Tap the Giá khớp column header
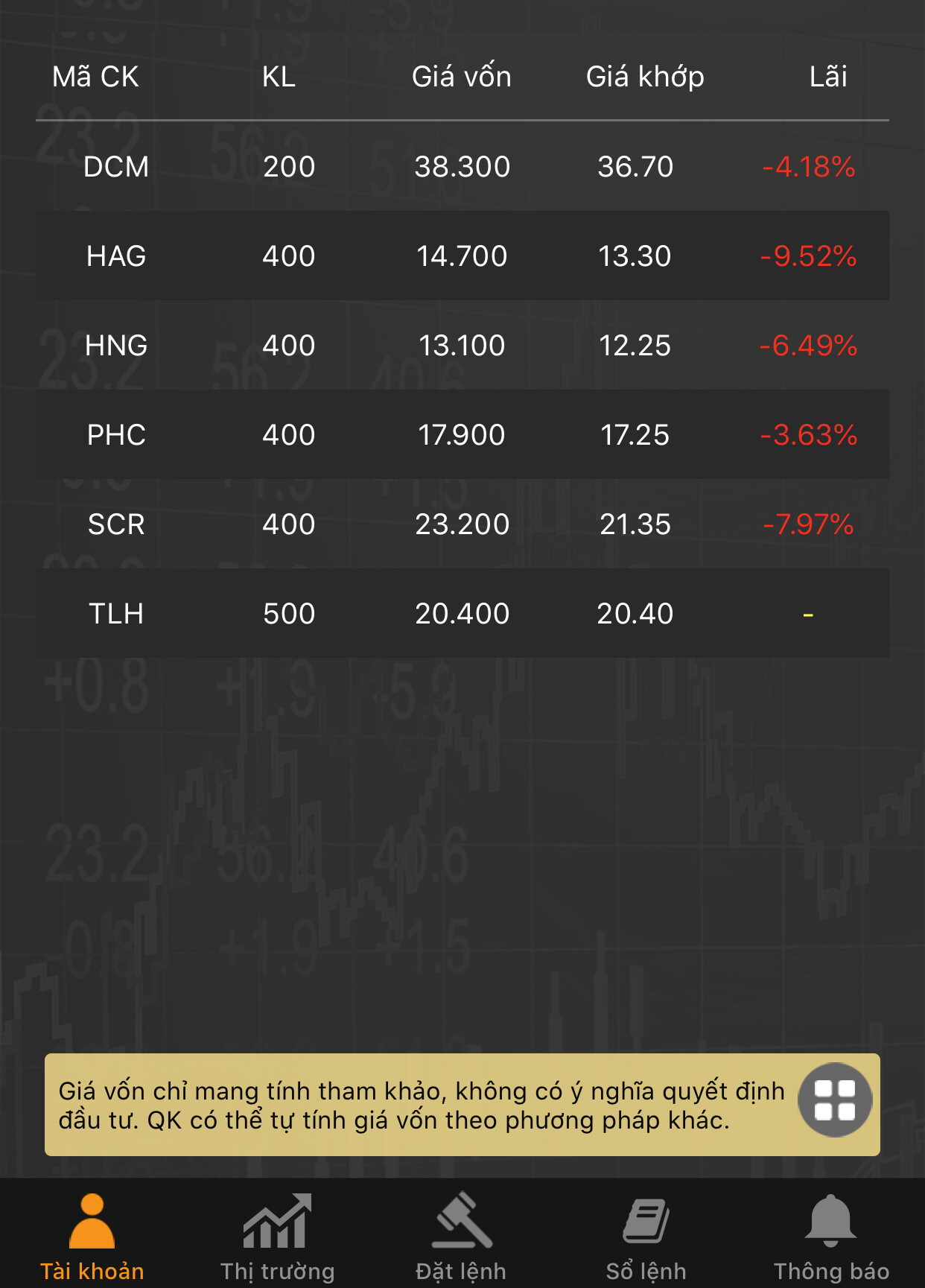925x1288 pixels. click(x=645, y=77)
